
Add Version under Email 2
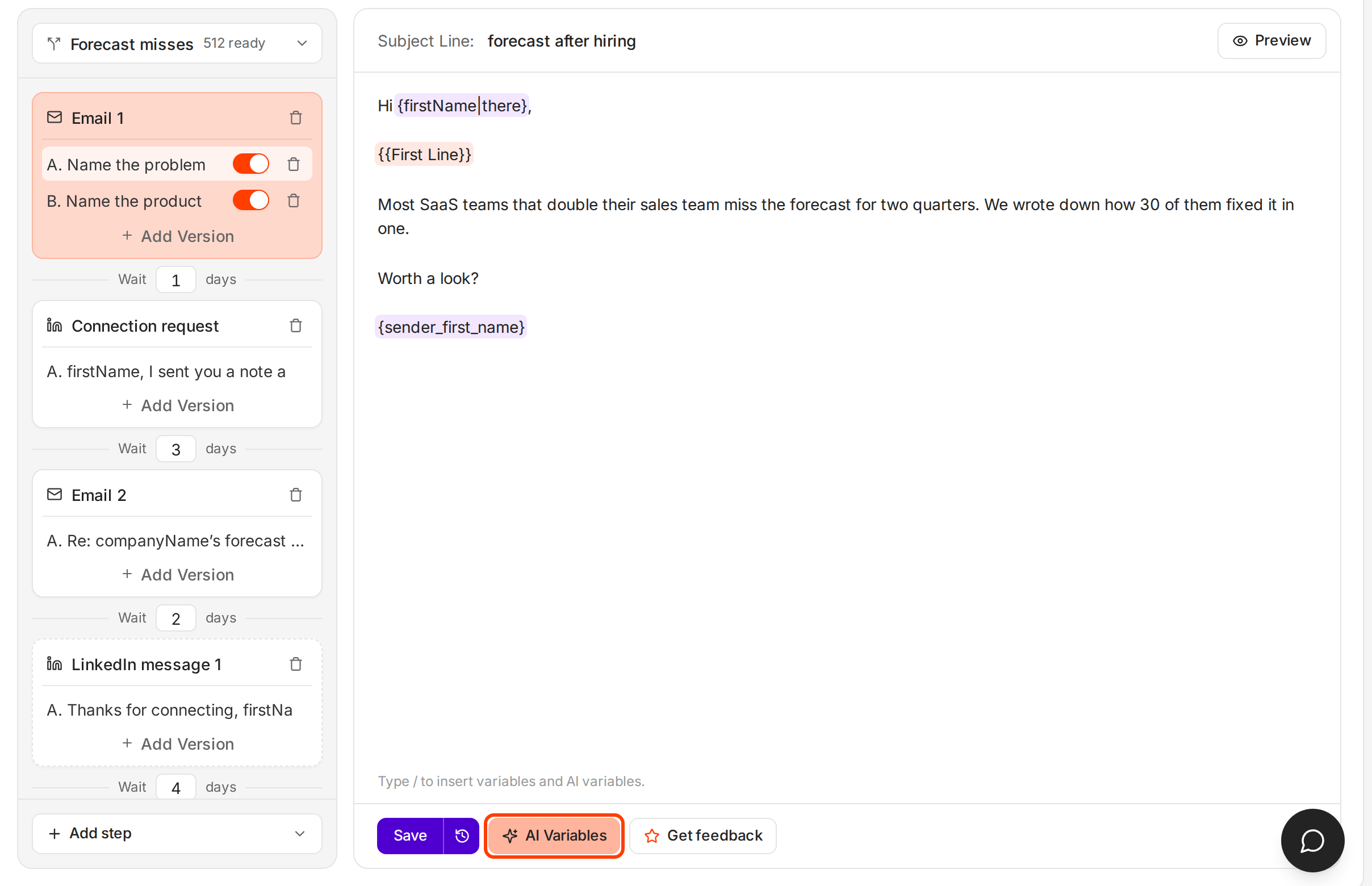pos(178,575)
